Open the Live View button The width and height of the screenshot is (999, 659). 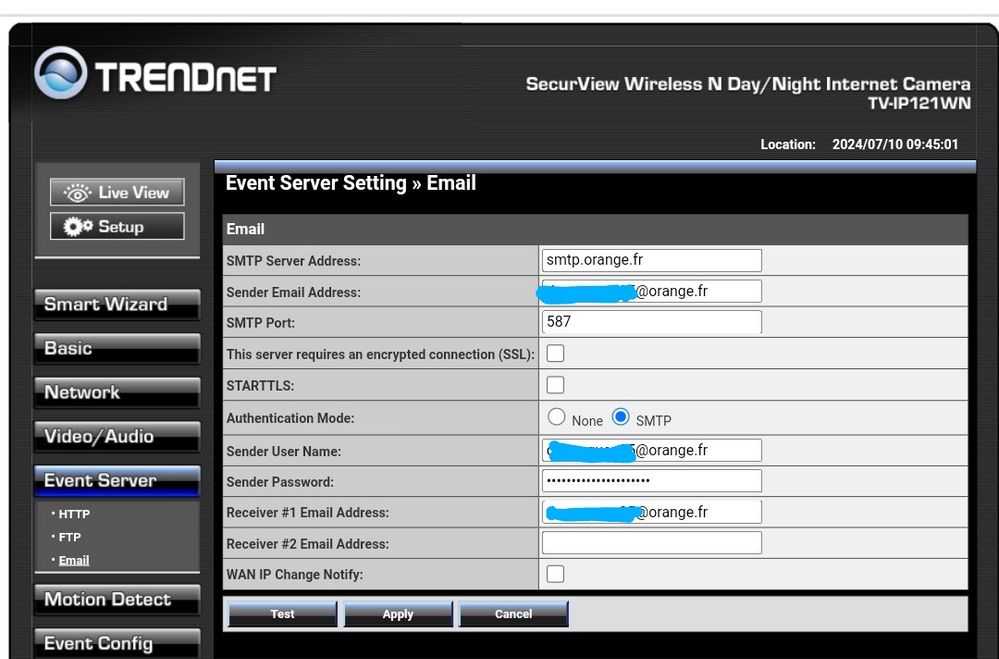click(117, 192)
